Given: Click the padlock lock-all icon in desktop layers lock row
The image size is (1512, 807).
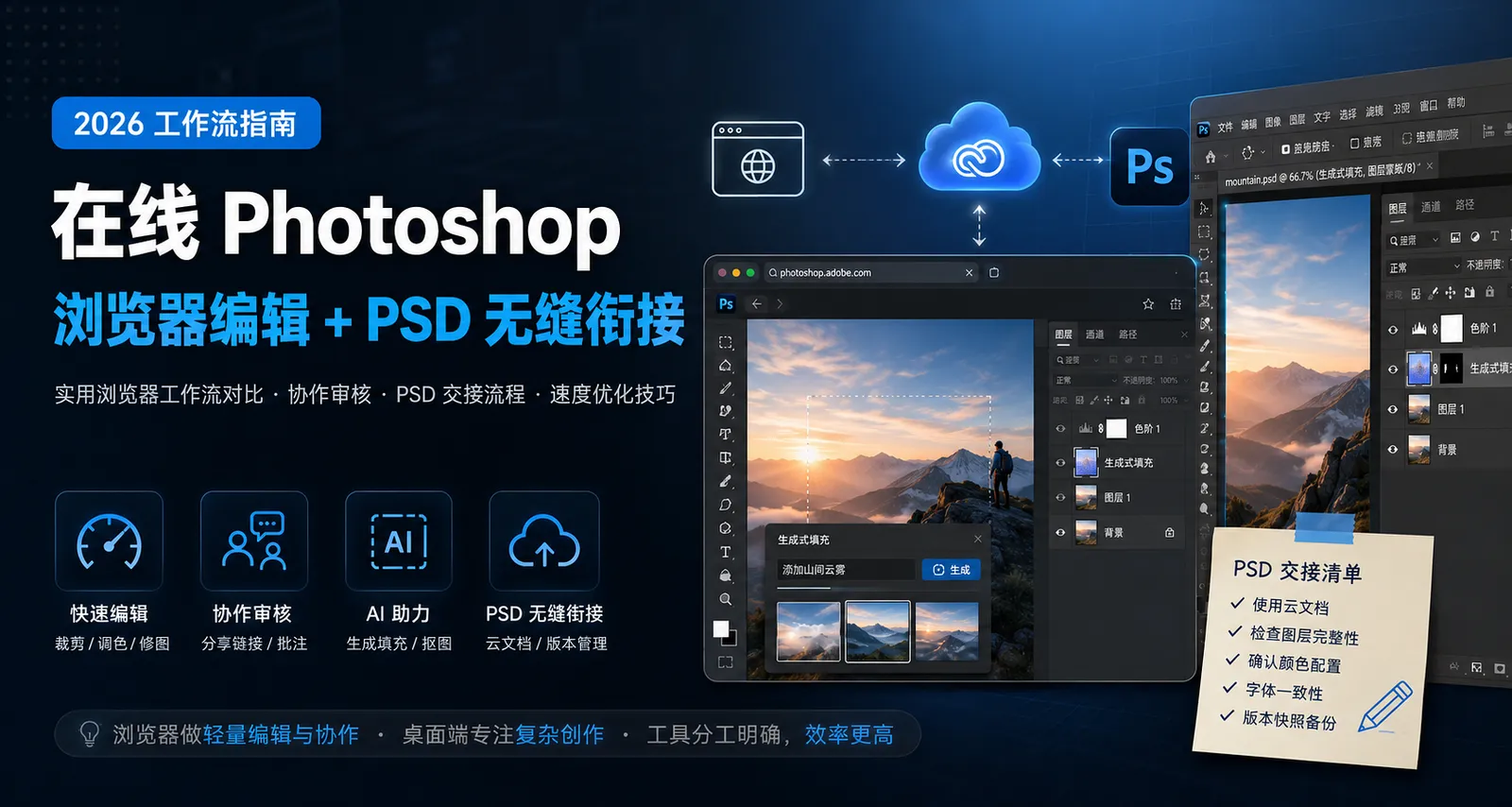Looking at the screenshot, I should (x=1490, y=291).
